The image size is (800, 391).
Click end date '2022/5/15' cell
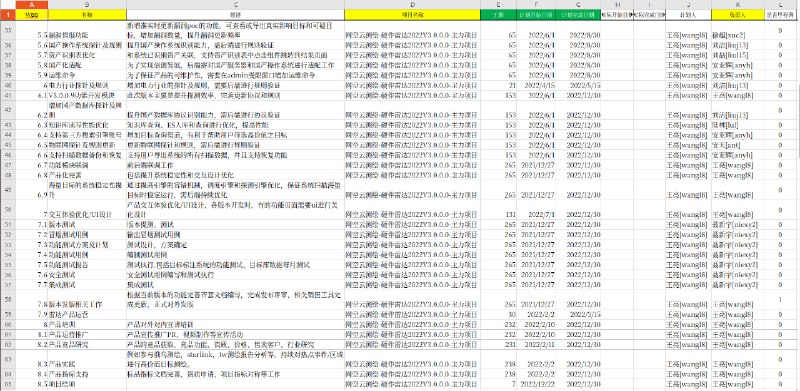(578, 85)
